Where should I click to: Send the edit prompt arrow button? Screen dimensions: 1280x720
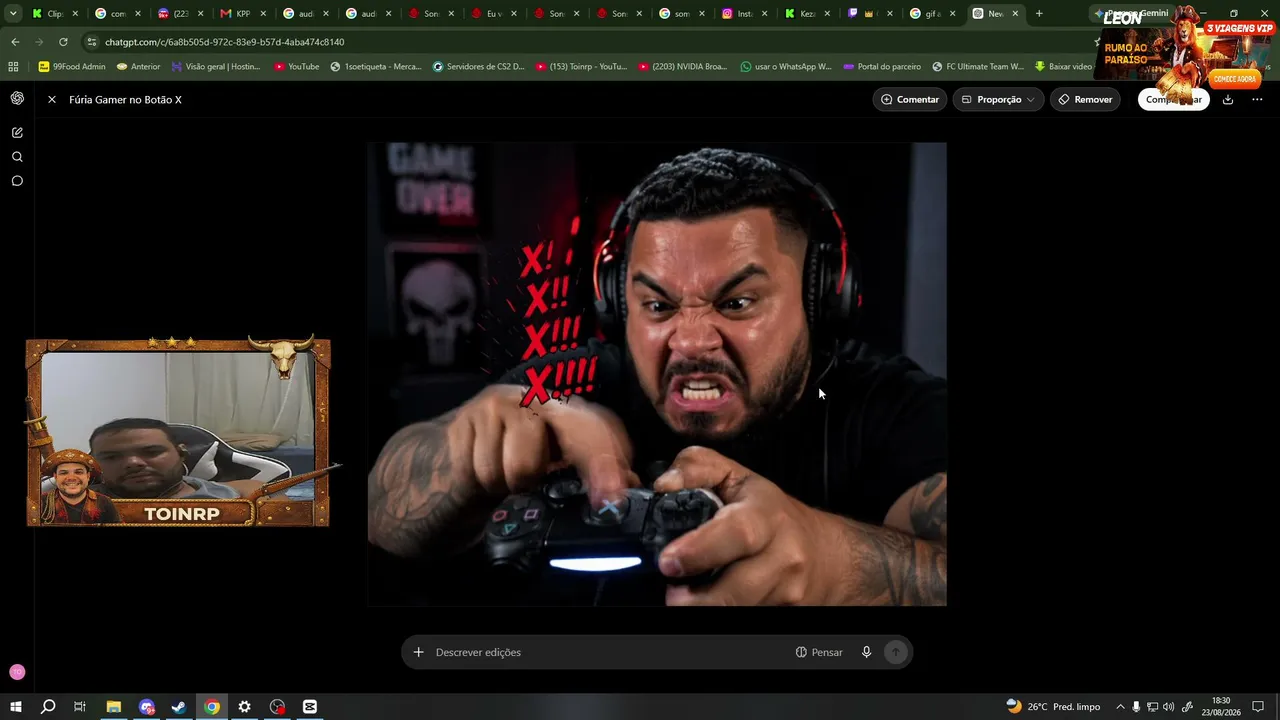pos(896,652)
